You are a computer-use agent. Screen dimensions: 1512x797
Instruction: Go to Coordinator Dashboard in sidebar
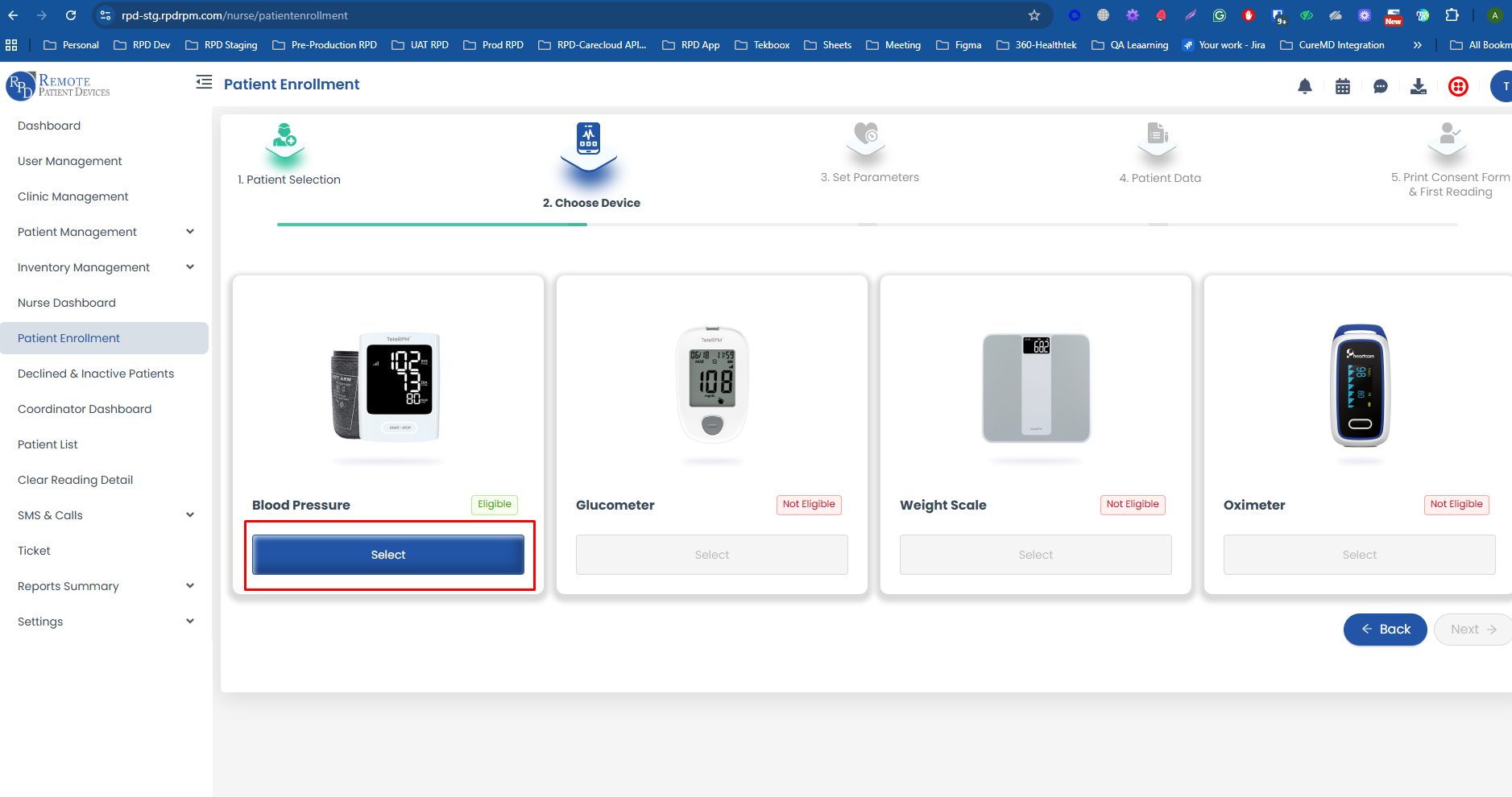pyautogui.click(x=85, y=409)
